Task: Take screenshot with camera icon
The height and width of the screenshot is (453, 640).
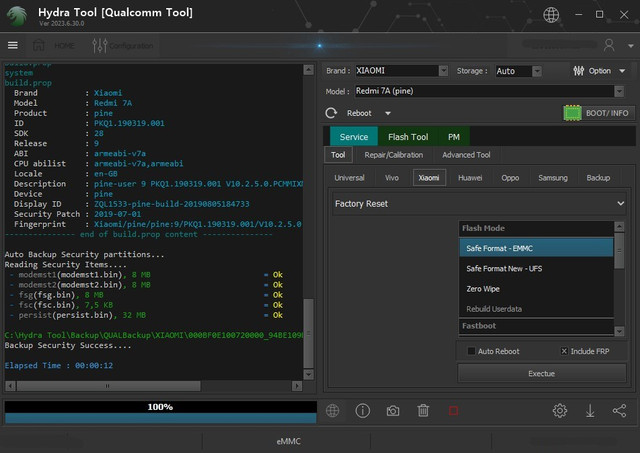Action: [393, 411]
